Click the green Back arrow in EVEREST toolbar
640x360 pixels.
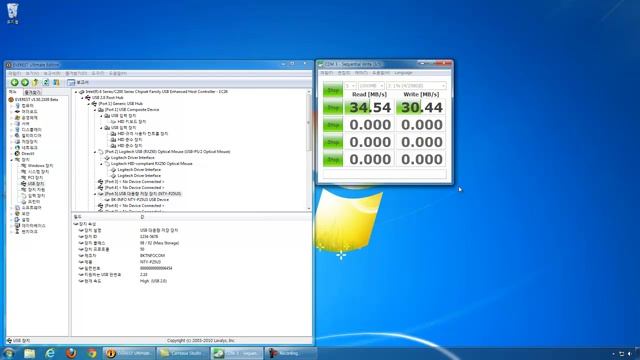pos(14,82)
